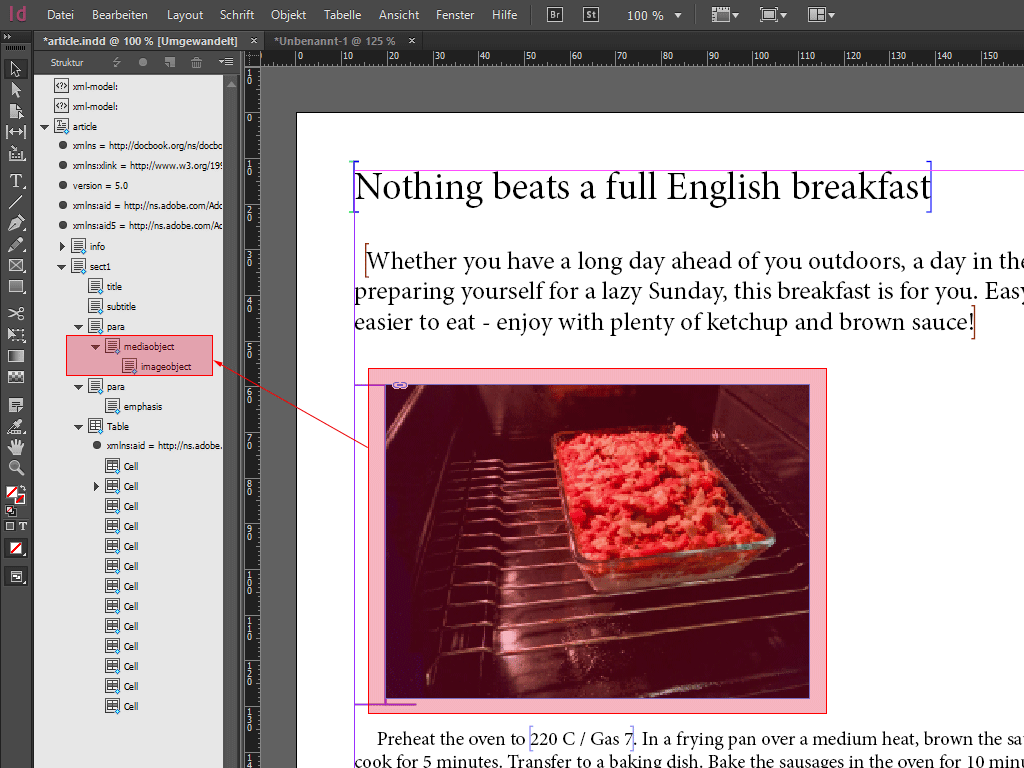Select the Eyedropper tool
Viewport: 1024px width, 768px height.
tap(16, 426)
